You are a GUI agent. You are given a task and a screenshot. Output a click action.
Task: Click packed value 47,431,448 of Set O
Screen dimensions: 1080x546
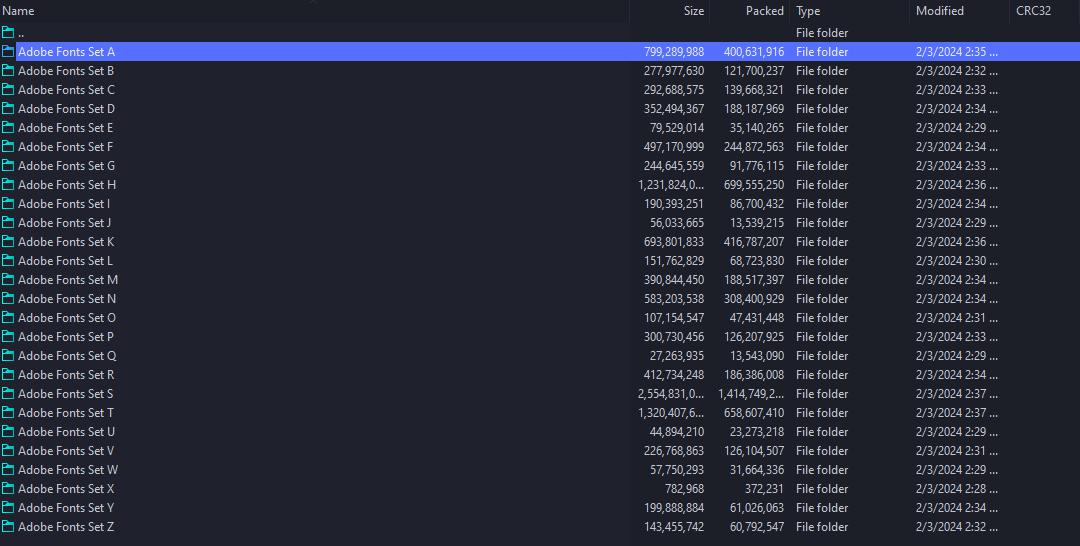[757, 317]
